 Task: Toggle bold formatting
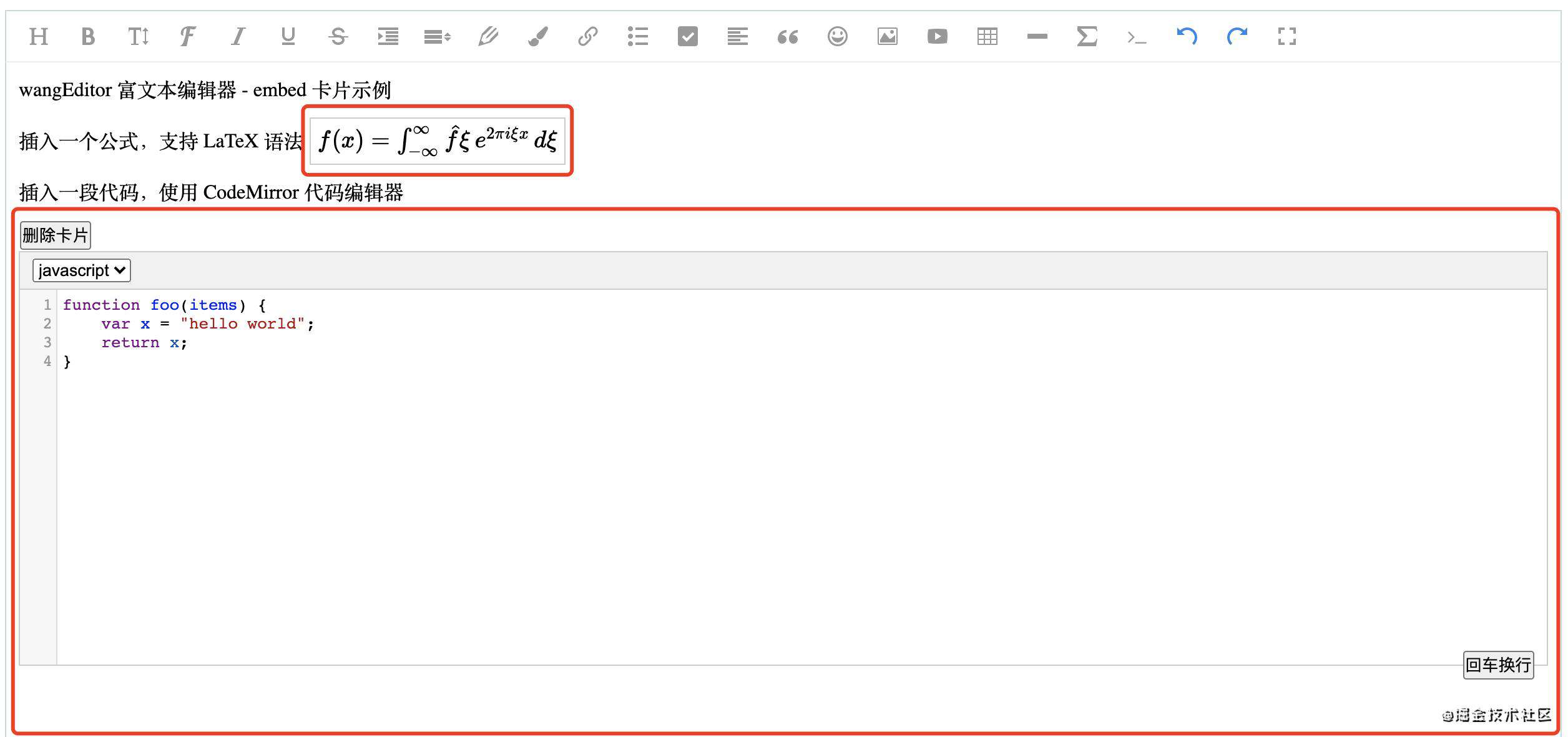[88, 36]
